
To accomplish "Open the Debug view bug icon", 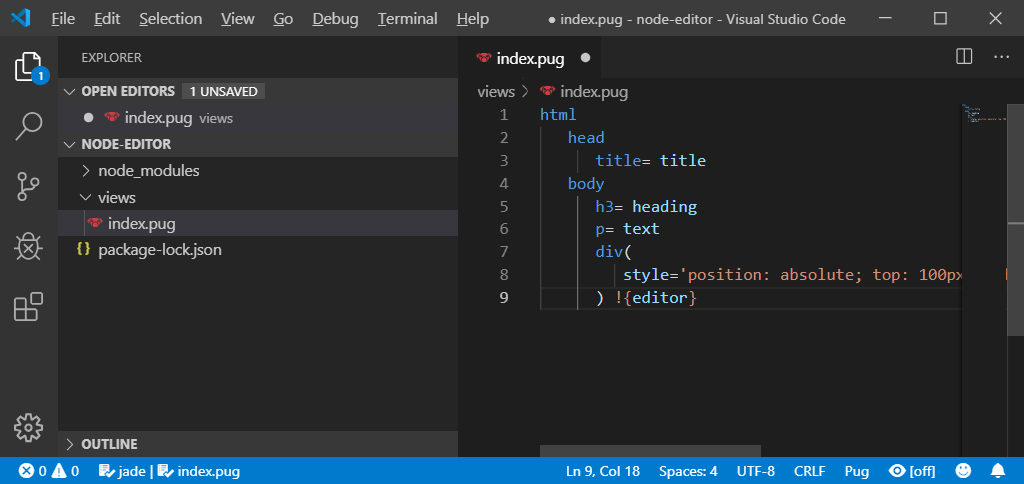I will click(x=29, y=246).
